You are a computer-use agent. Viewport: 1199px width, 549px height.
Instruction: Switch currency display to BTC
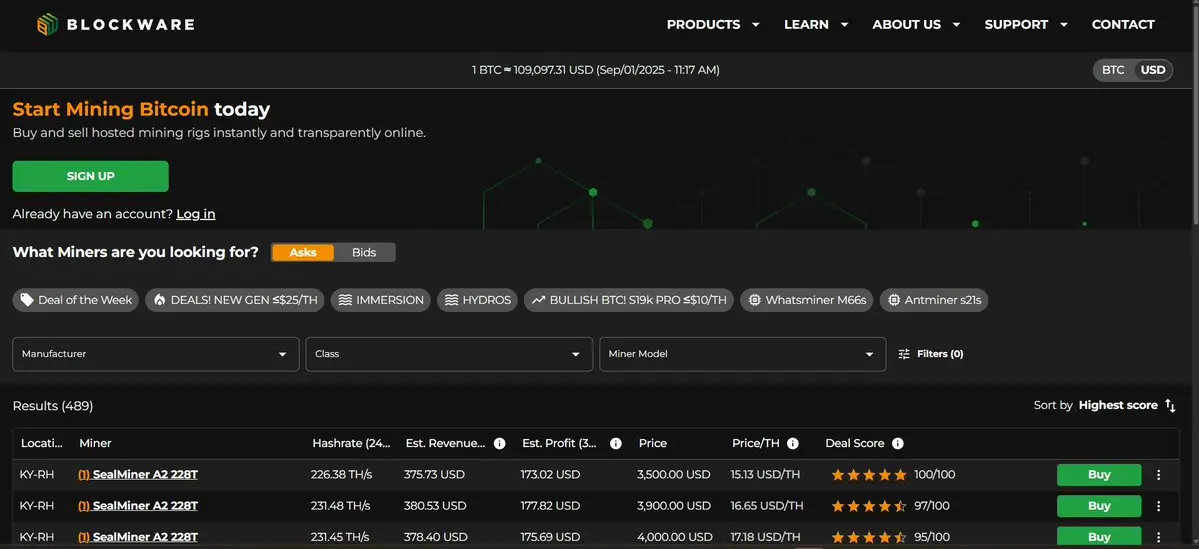click(x=1113, y=70)
